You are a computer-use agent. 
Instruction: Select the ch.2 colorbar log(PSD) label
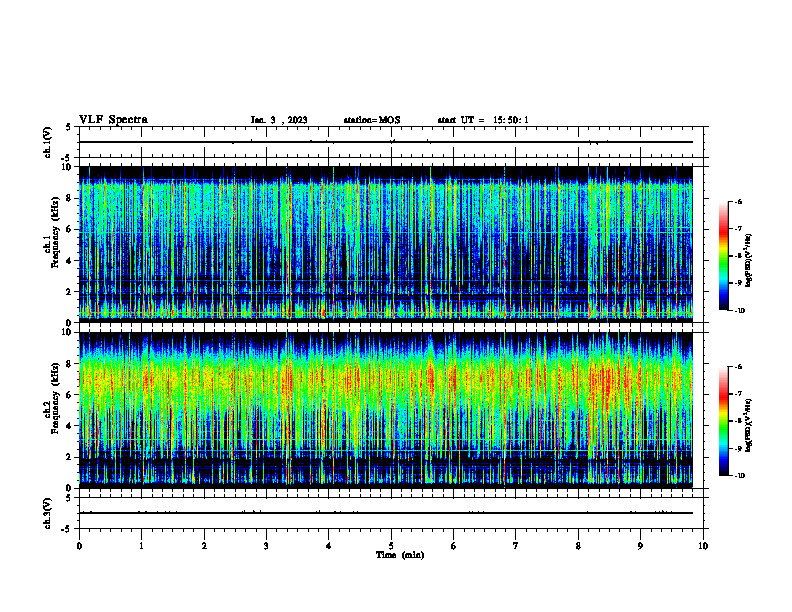749,426
